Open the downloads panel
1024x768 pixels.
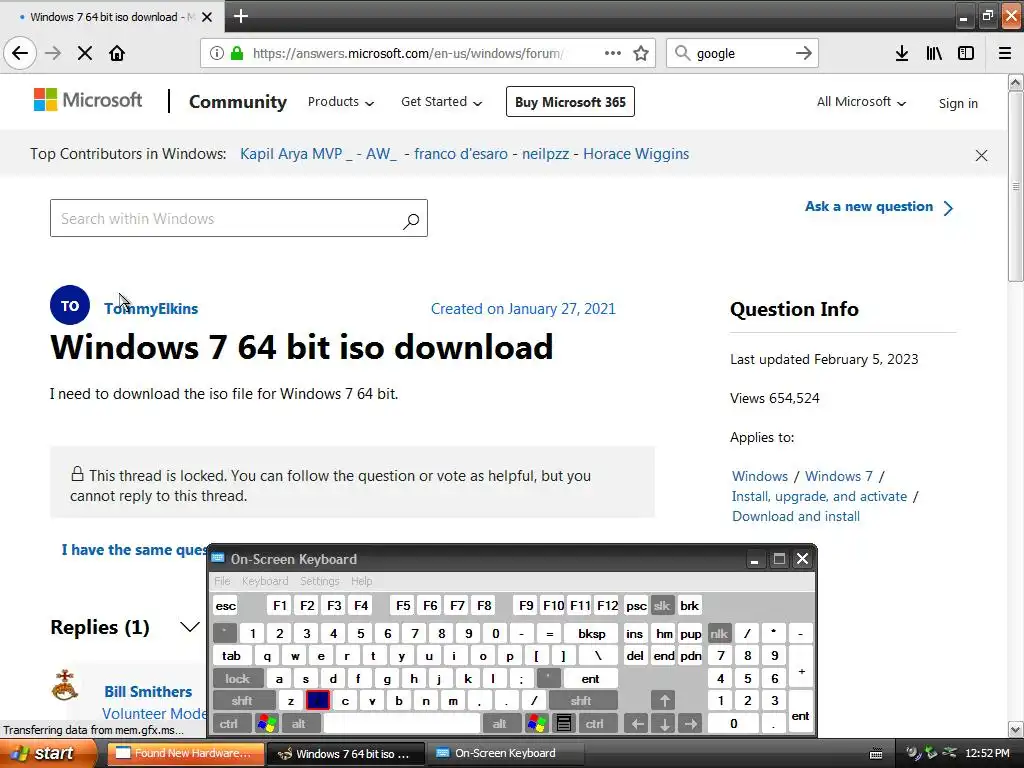[902, 53]
